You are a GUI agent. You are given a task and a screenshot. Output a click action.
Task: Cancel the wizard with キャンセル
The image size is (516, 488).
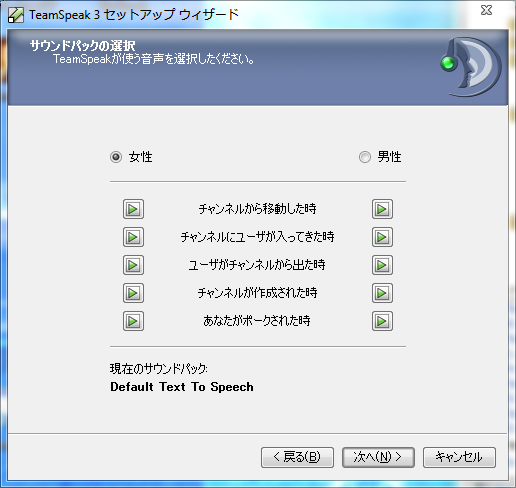(x=459, y=457)
